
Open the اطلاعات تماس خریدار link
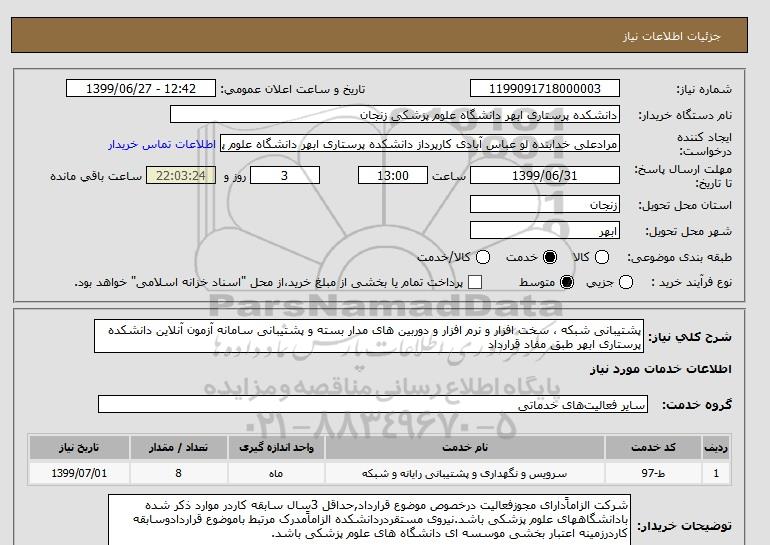(162, 145)
